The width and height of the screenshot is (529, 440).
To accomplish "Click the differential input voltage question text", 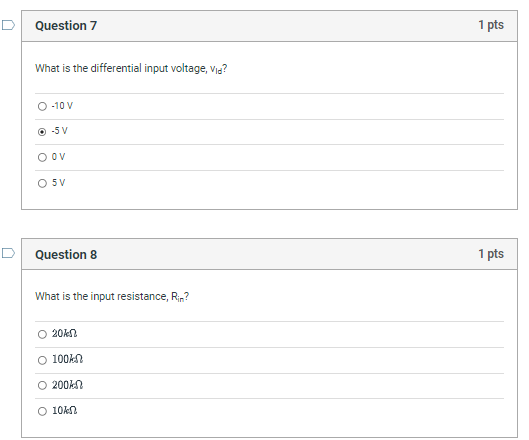I will [131, 68].
